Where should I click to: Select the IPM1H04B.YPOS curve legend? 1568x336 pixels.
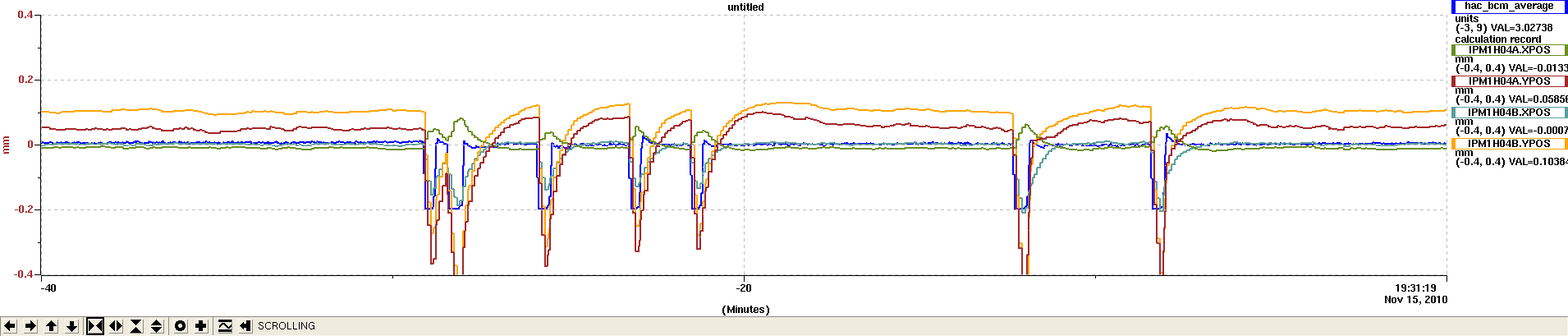click(x=1509, y=144)
